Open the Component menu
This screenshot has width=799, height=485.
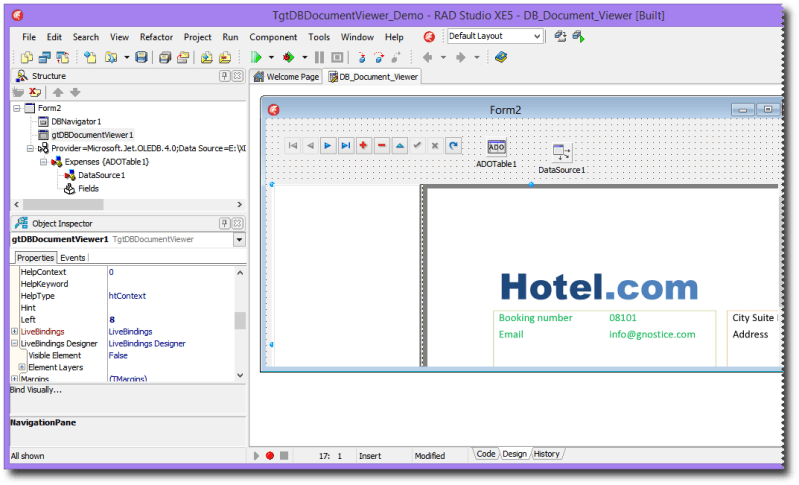273,37
